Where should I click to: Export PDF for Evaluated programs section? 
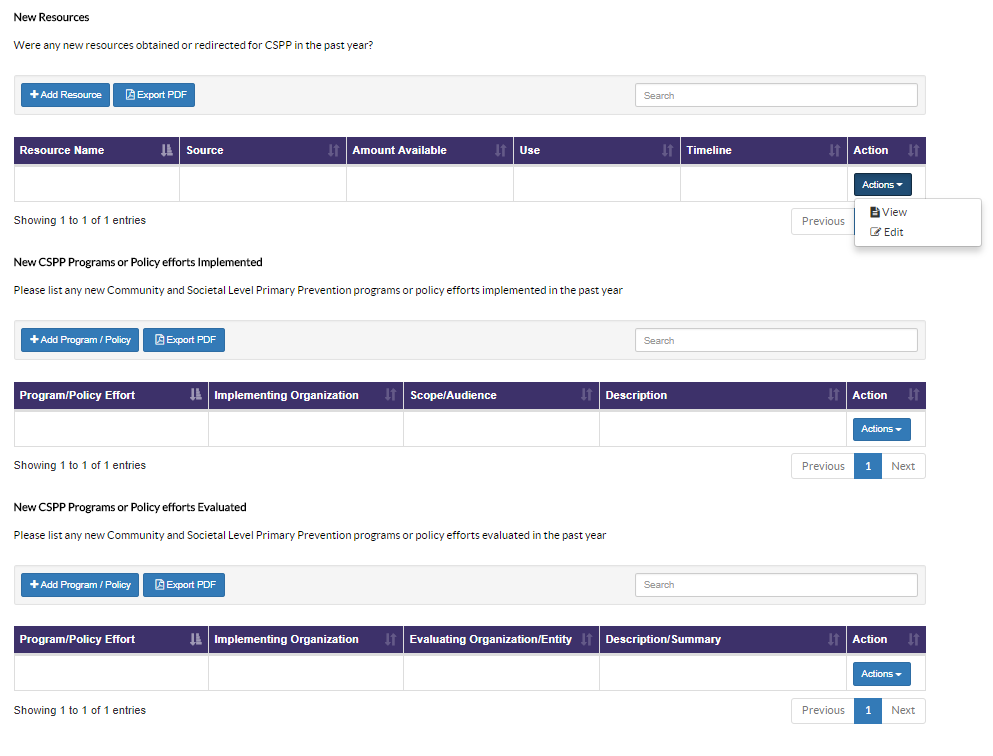pos(184,585)
